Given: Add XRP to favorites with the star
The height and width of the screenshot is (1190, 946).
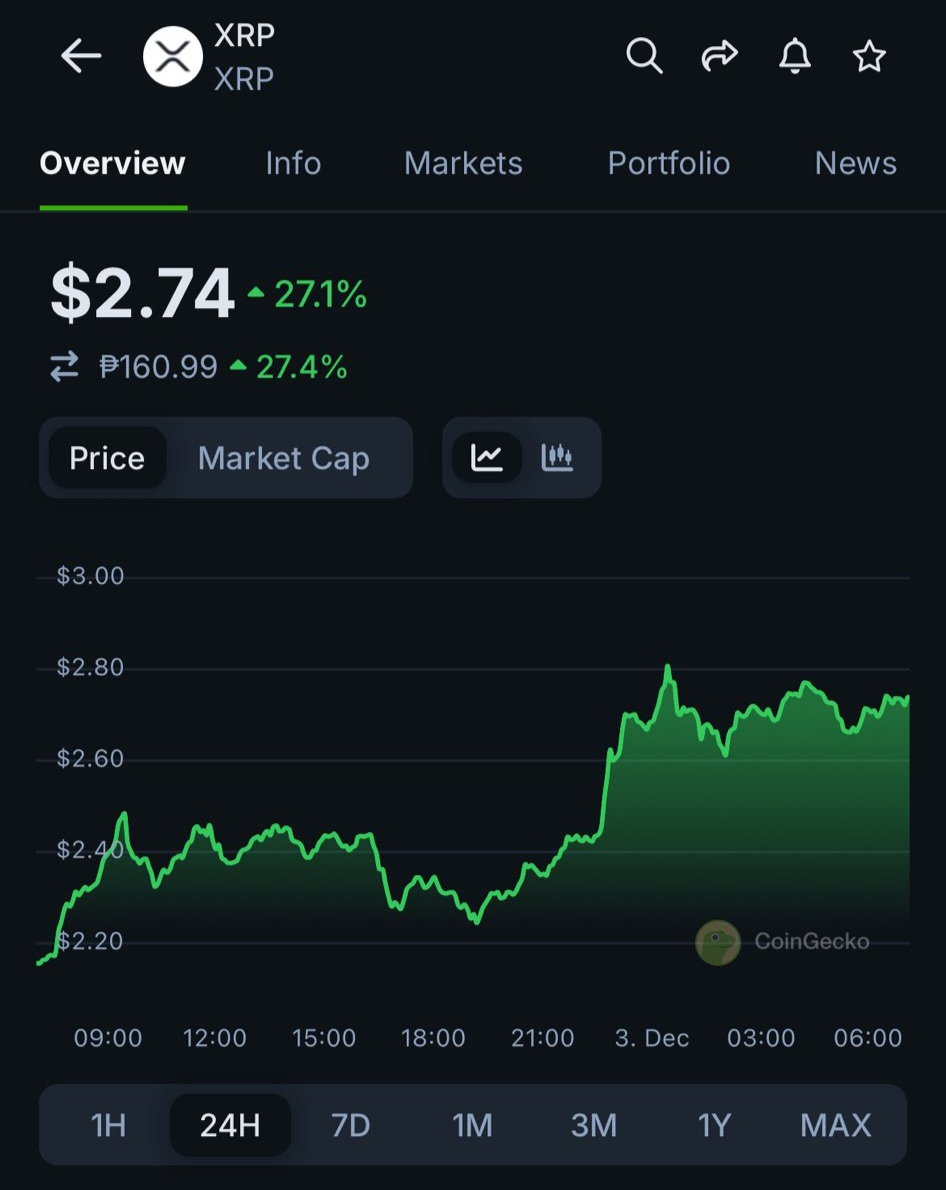Looking at the screenshot, I should coord(869,57).
